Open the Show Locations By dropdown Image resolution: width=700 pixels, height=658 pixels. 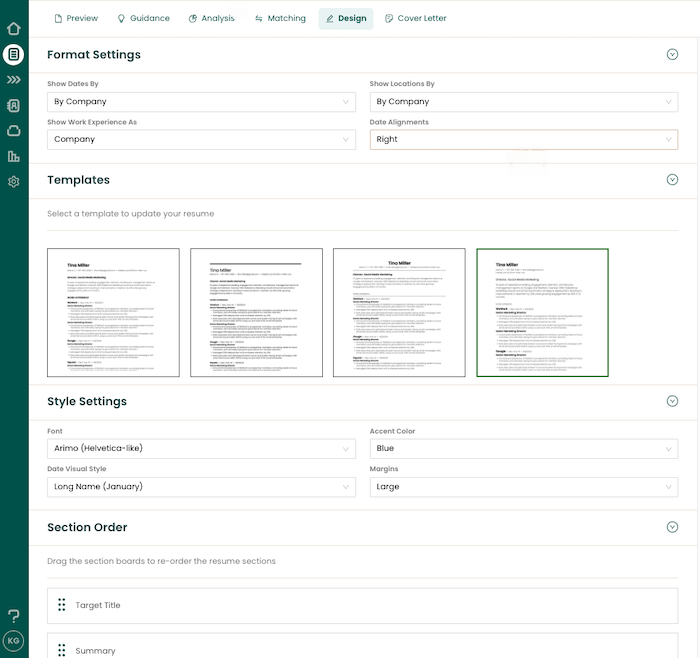pyautogui.click(x=524, y=102)
